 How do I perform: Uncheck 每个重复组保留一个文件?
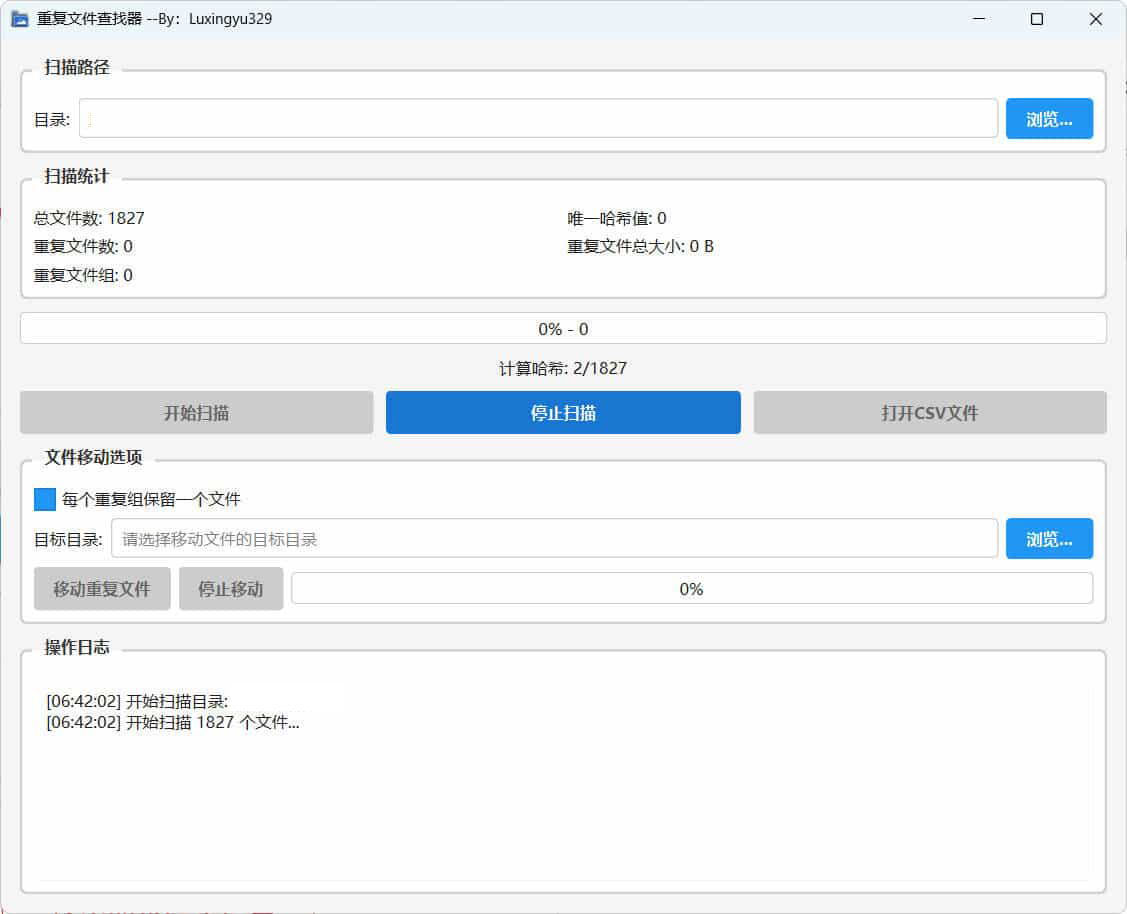tap(44, 498)
